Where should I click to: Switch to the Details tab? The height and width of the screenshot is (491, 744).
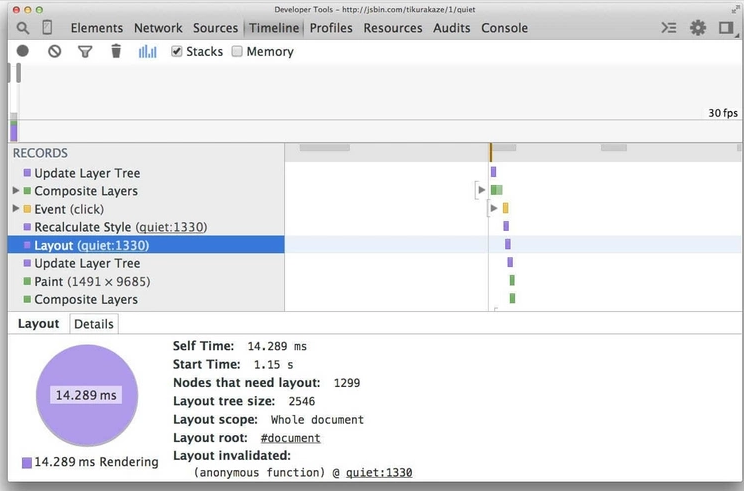coord(94,324)
